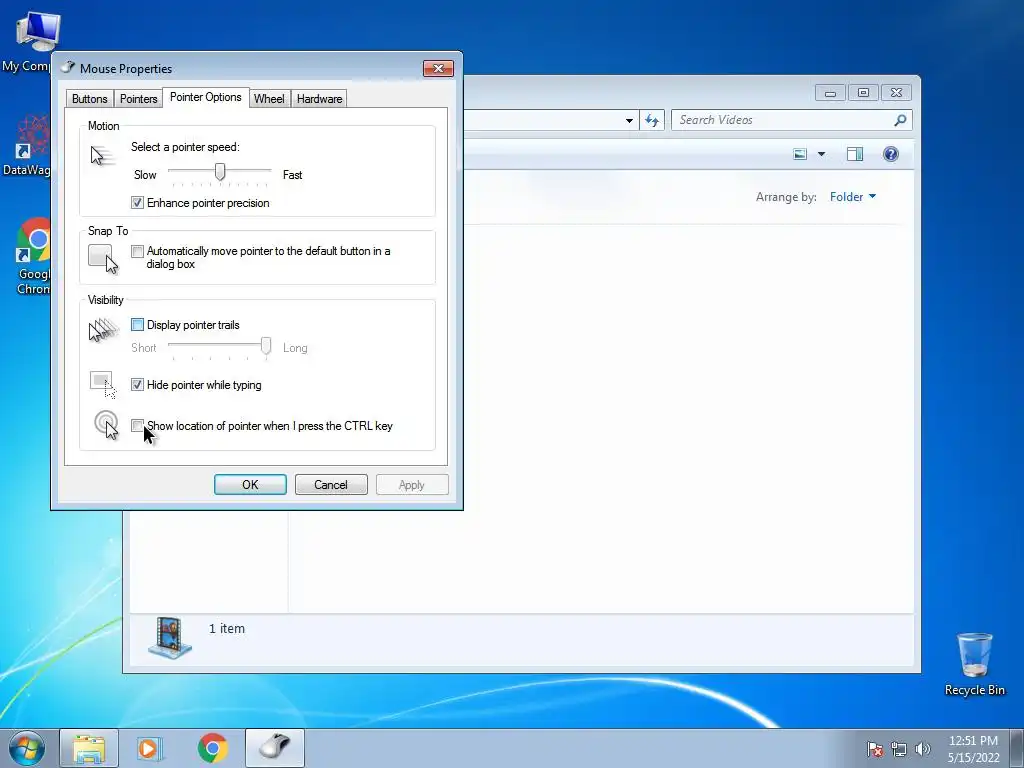Enable Display pointer trails checkbox
The image size is (1024, 768).
pos(137,325)
